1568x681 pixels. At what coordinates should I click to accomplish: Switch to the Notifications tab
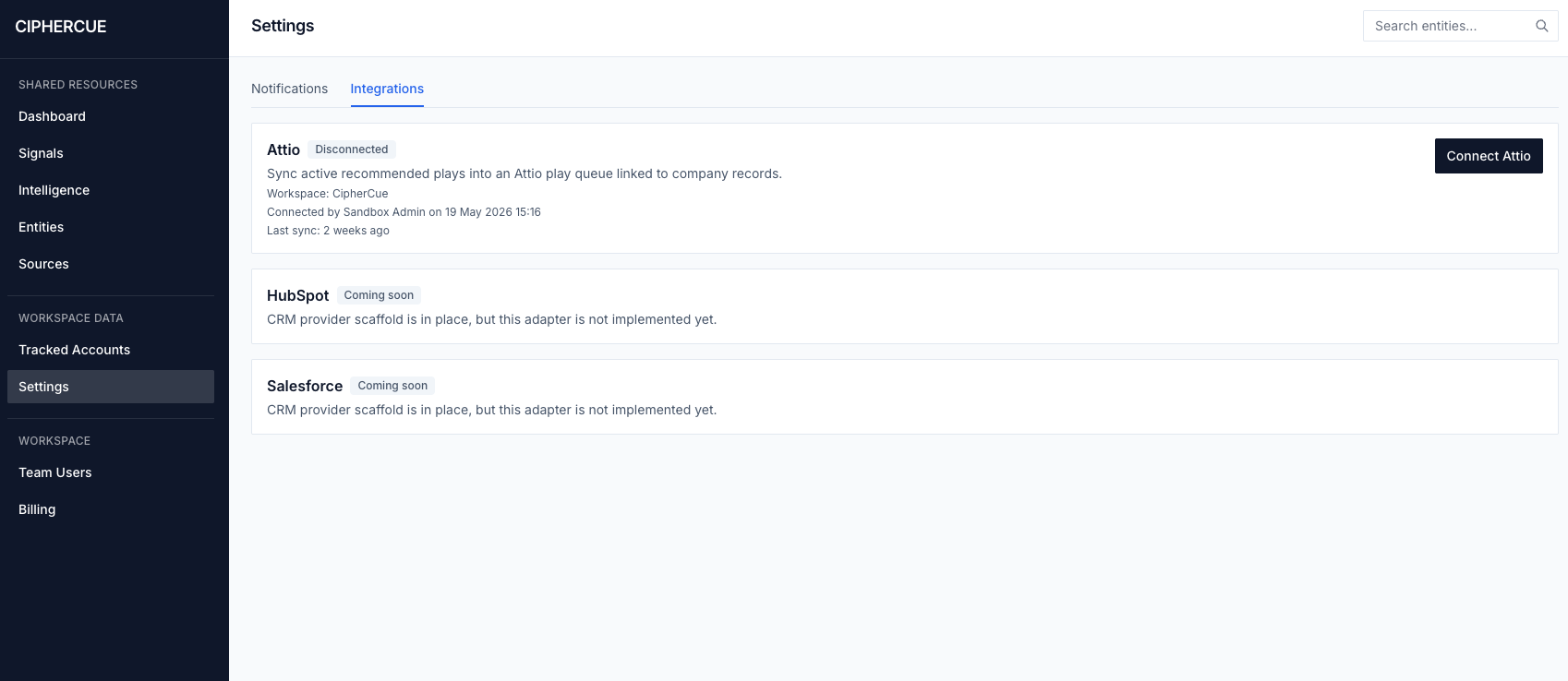[289, 89]
